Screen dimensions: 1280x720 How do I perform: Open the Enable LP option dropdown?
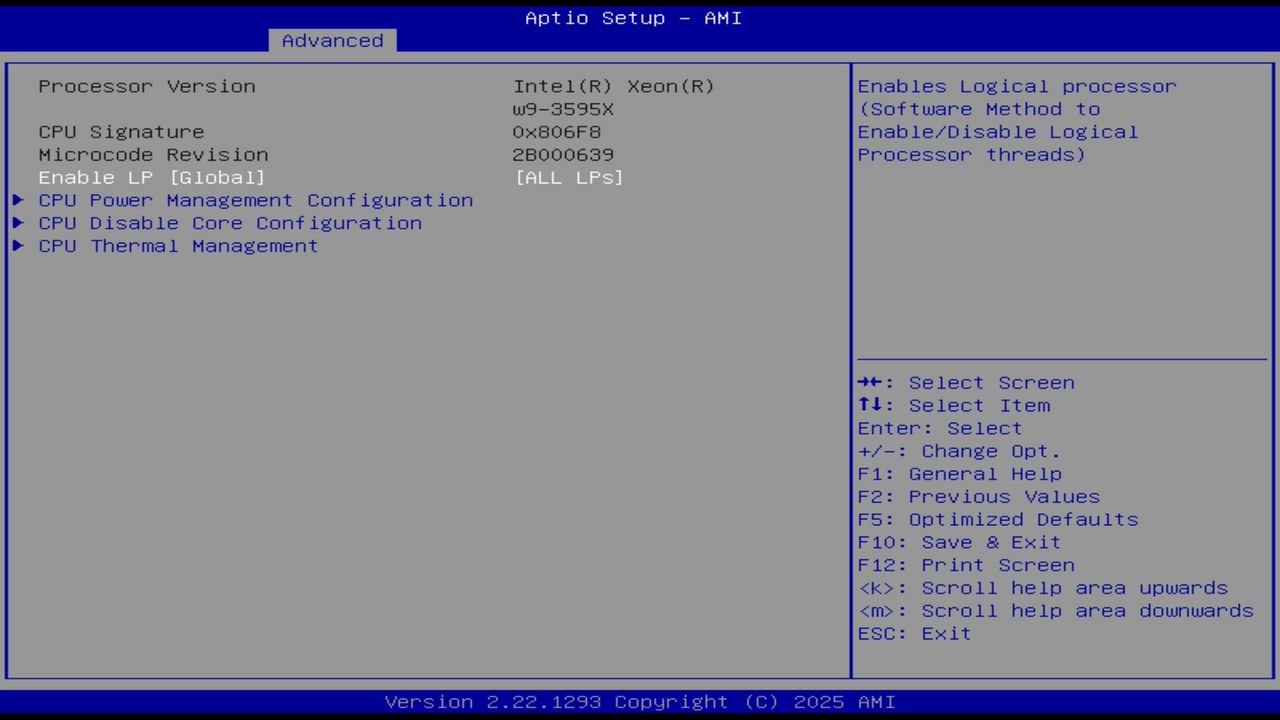tap(152, 177)
